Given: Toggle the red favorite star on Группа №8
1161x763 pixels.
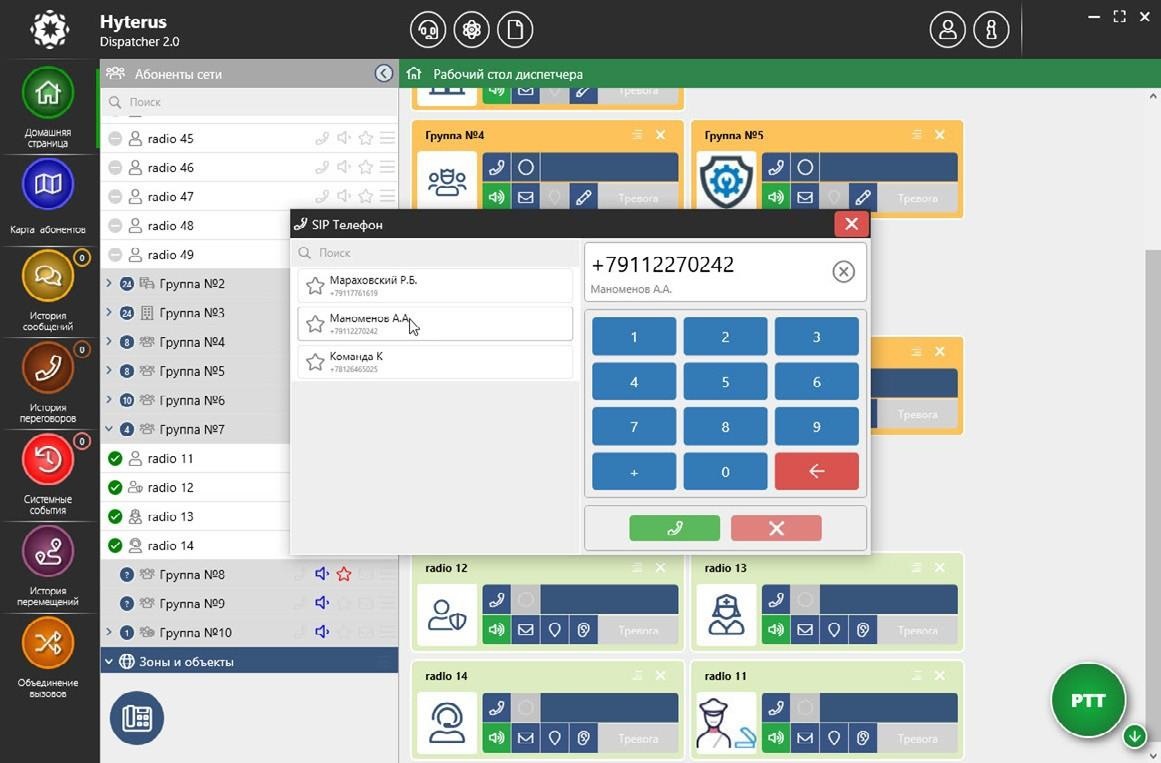Looking at the screenshot, I should pyautogui.click(x=344, y=574).
